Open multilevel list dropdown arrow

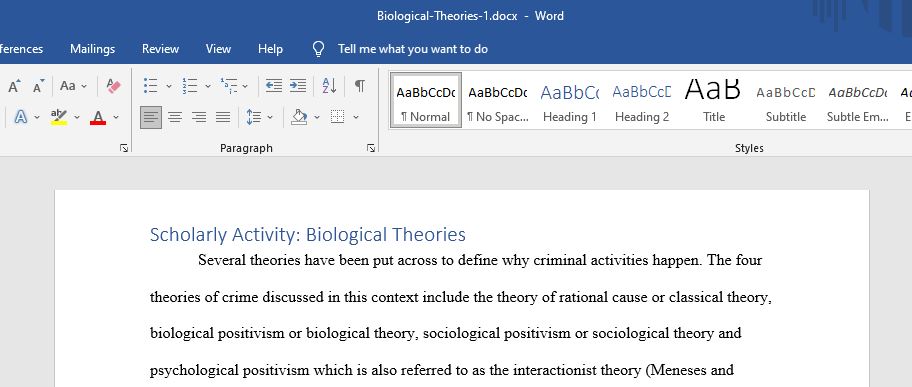[x=245, y=86]
